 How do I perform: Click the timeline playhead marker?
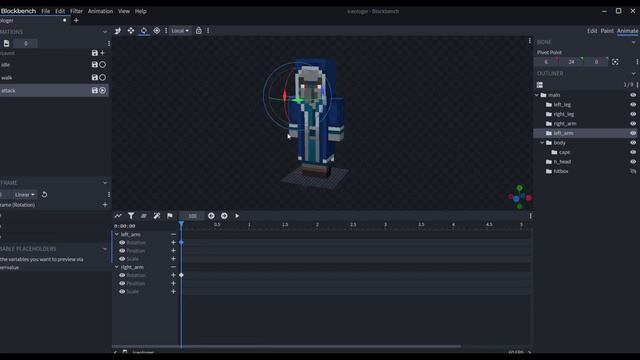[x=181, y=224]
